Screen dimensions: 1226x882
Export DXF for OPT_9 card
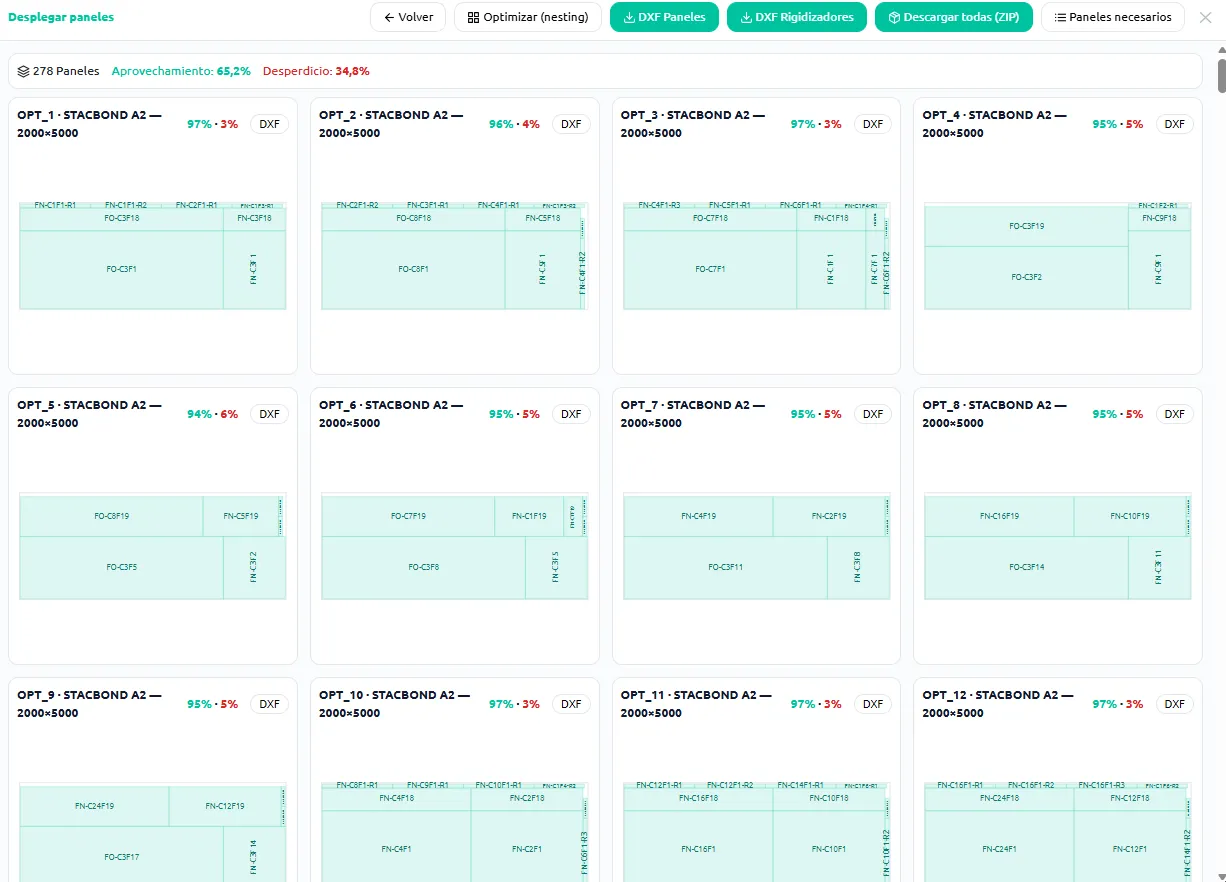tap(269, 704)
